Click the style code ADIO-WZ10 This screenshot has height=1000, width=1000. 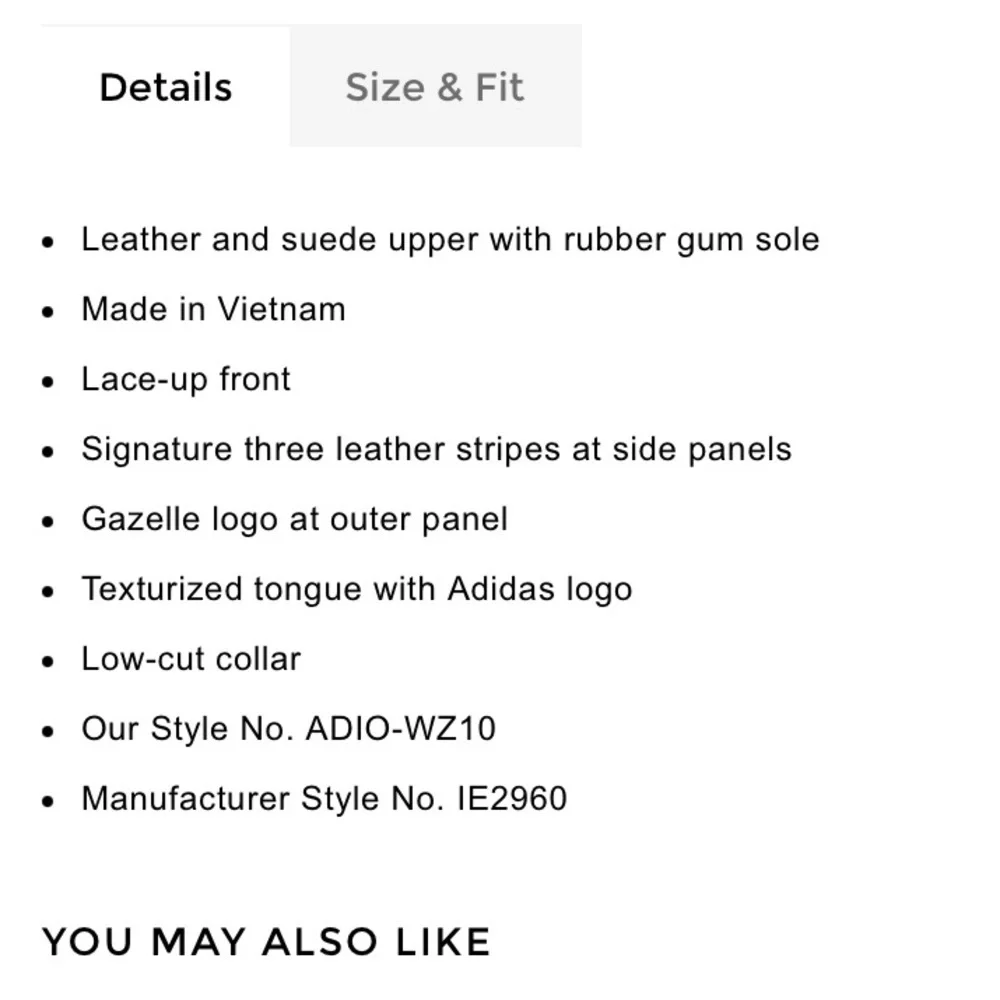point(401,728)
